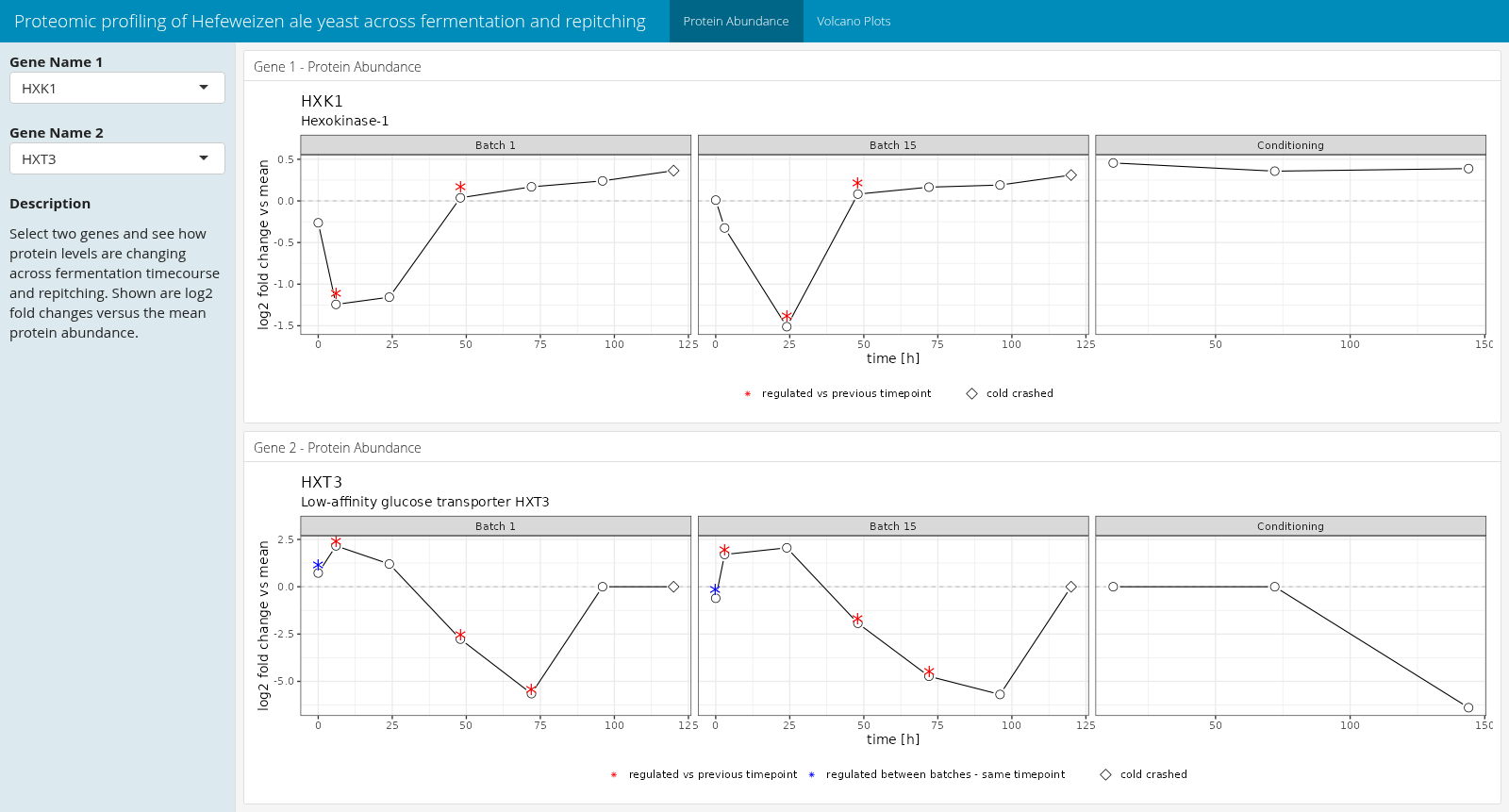Click the first data point in the HXK1 Conditioning panel
1509x812 pixels.
(1114, 163)
